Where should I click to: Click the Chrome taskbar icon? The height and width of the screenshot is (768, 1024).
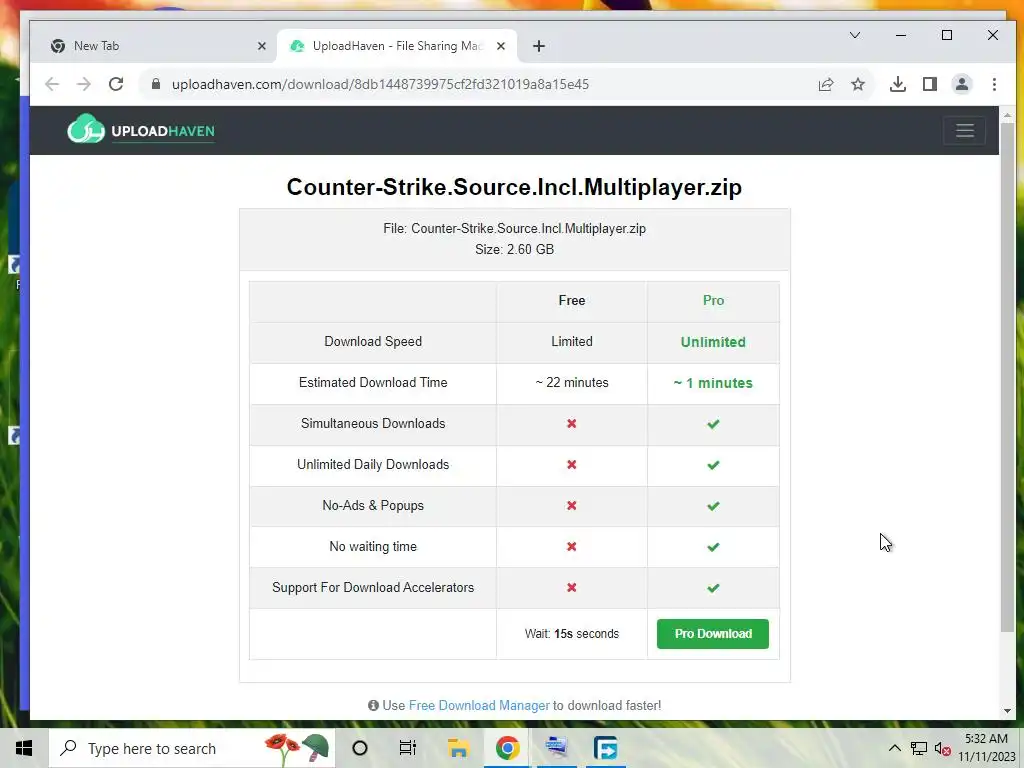coord(507,748)
